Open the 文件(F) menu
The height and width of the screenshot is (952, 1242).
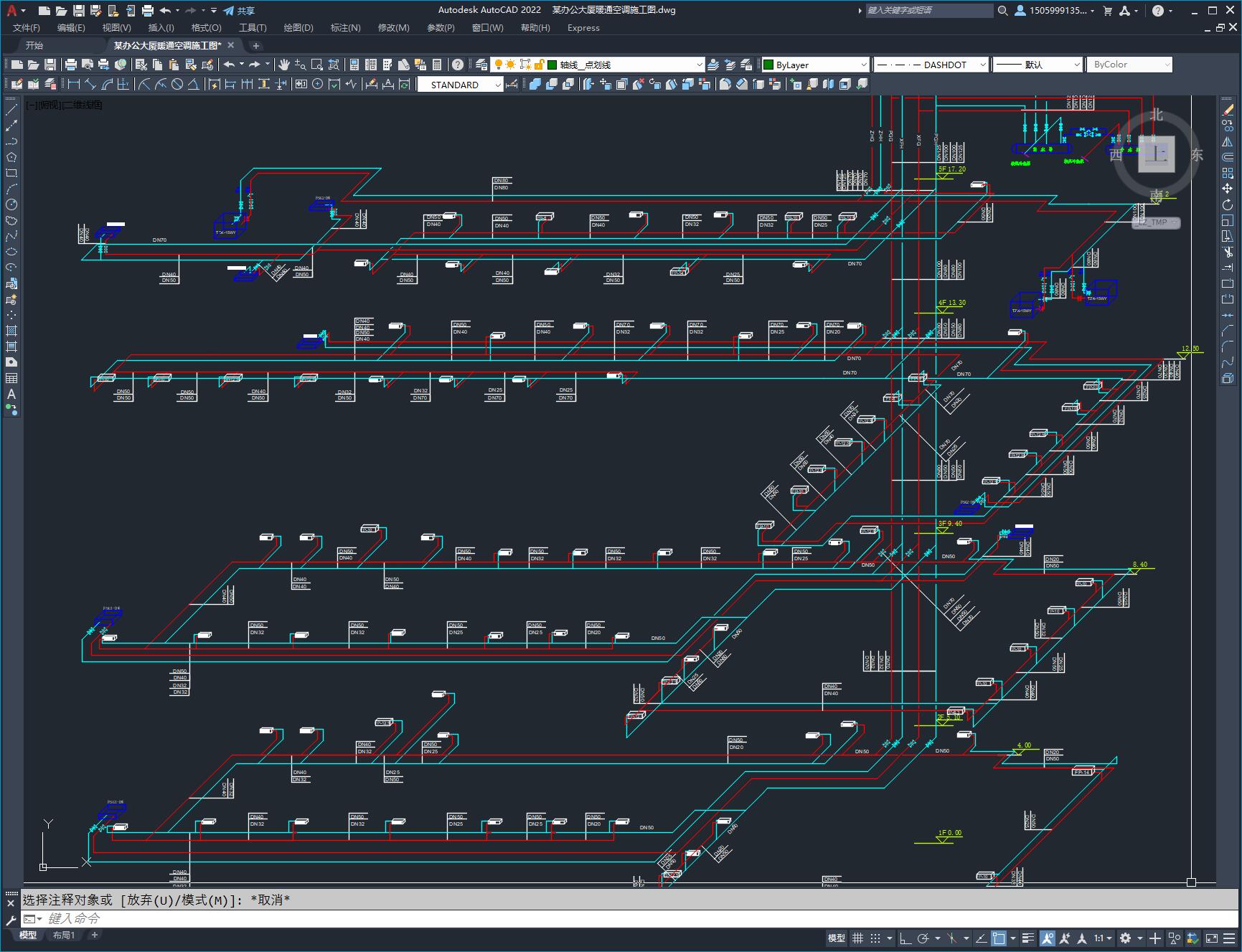27,28
